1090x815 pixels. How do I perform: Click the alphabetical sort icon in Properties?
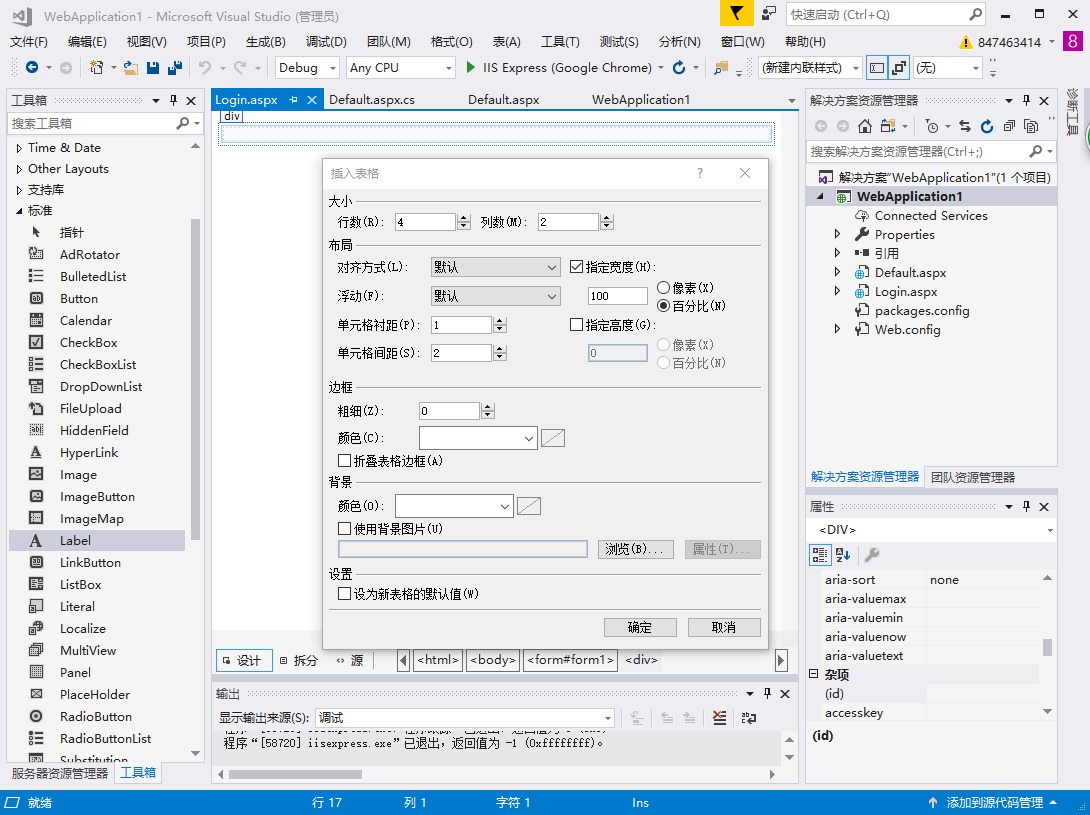coord(843,555)
